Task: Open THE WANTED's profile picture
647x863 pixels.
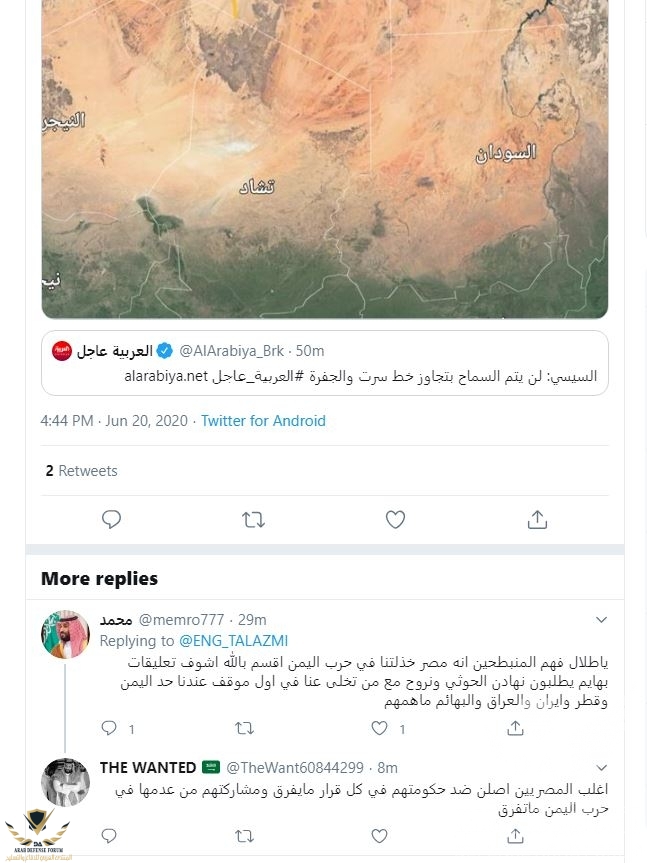Action: [65, 782]
